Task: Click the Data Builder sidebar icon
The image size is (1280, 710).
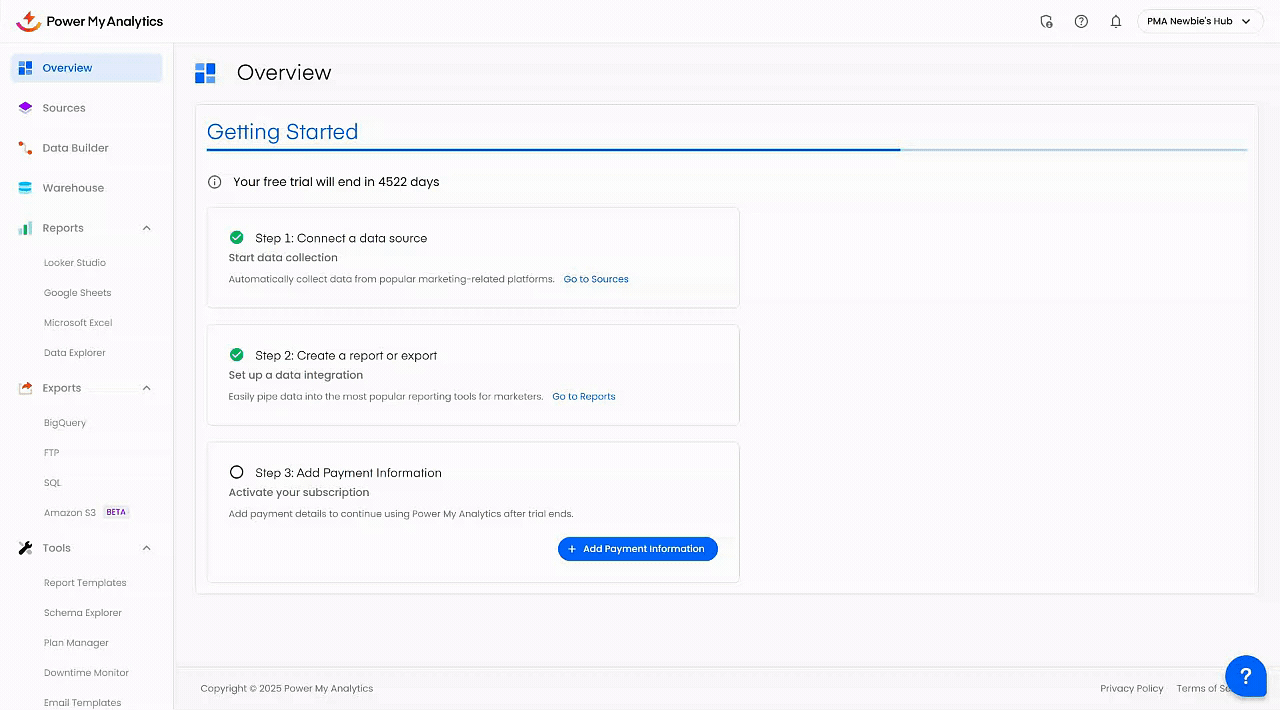Action: (26, 148)
